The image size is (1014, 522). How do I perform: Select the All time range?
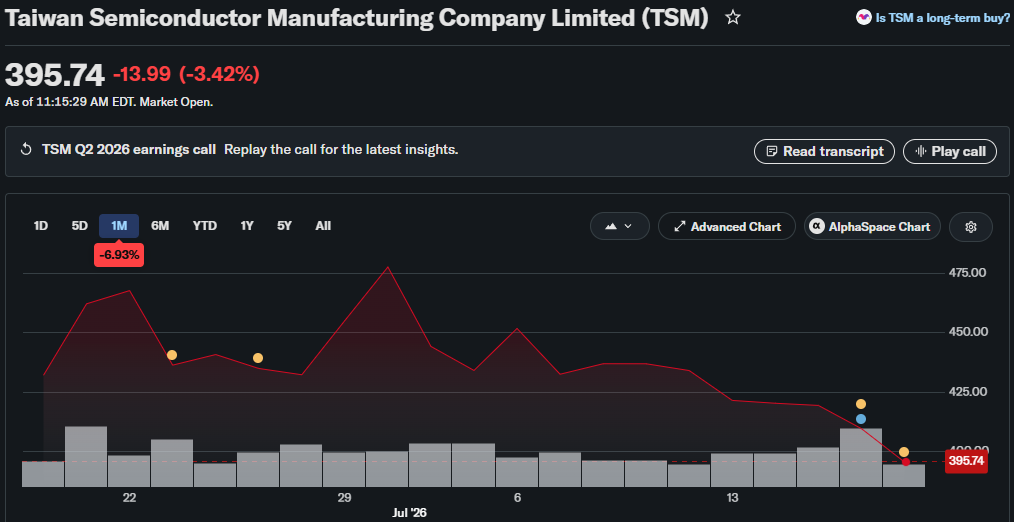click(x=323, y=226)
